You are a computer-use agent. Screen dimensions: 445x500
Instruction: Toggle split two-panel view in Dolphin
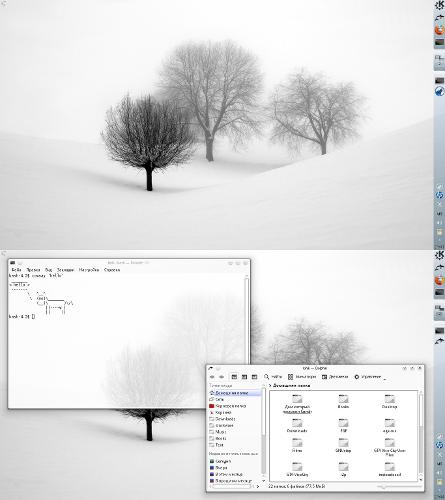coord(335,377)
